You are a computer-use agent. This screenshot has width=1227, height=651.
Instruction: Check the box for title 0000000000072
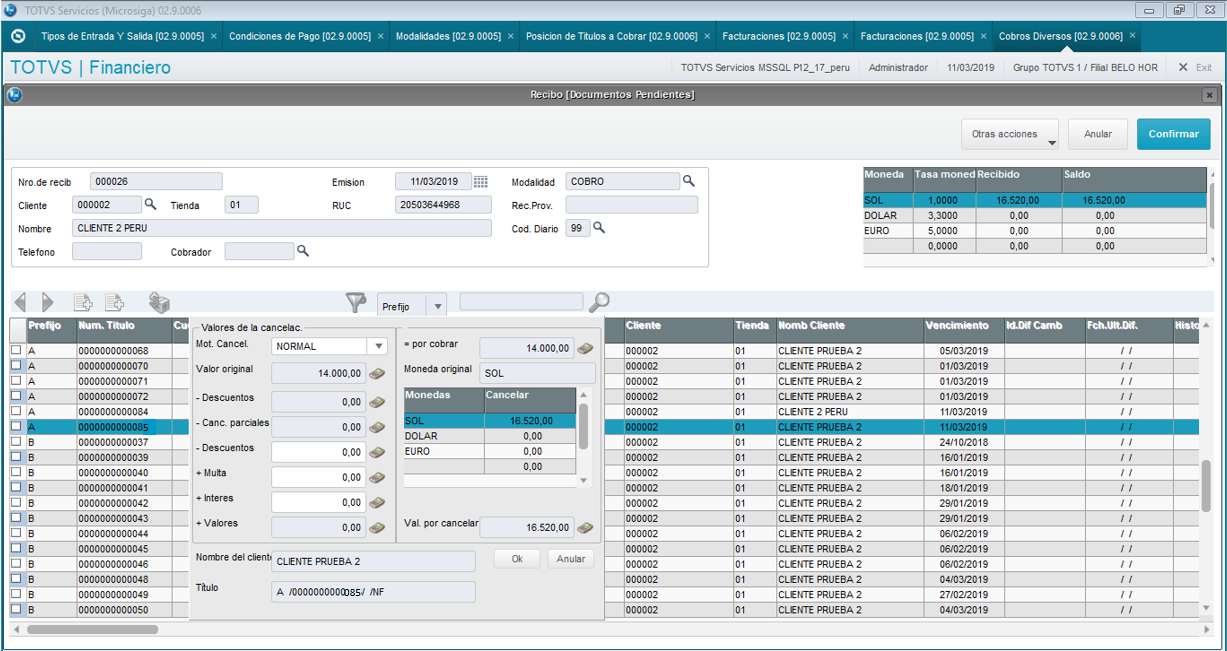click(x=16, y=396)
